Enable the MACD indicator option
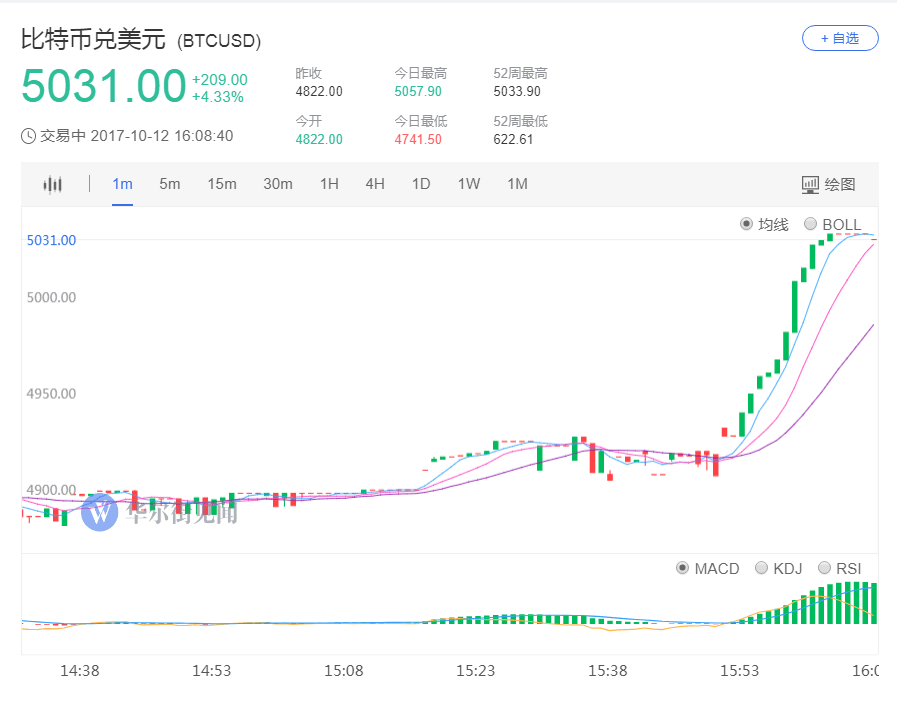Viewport: 897px width, 704px height. click(x=682, y=568)
